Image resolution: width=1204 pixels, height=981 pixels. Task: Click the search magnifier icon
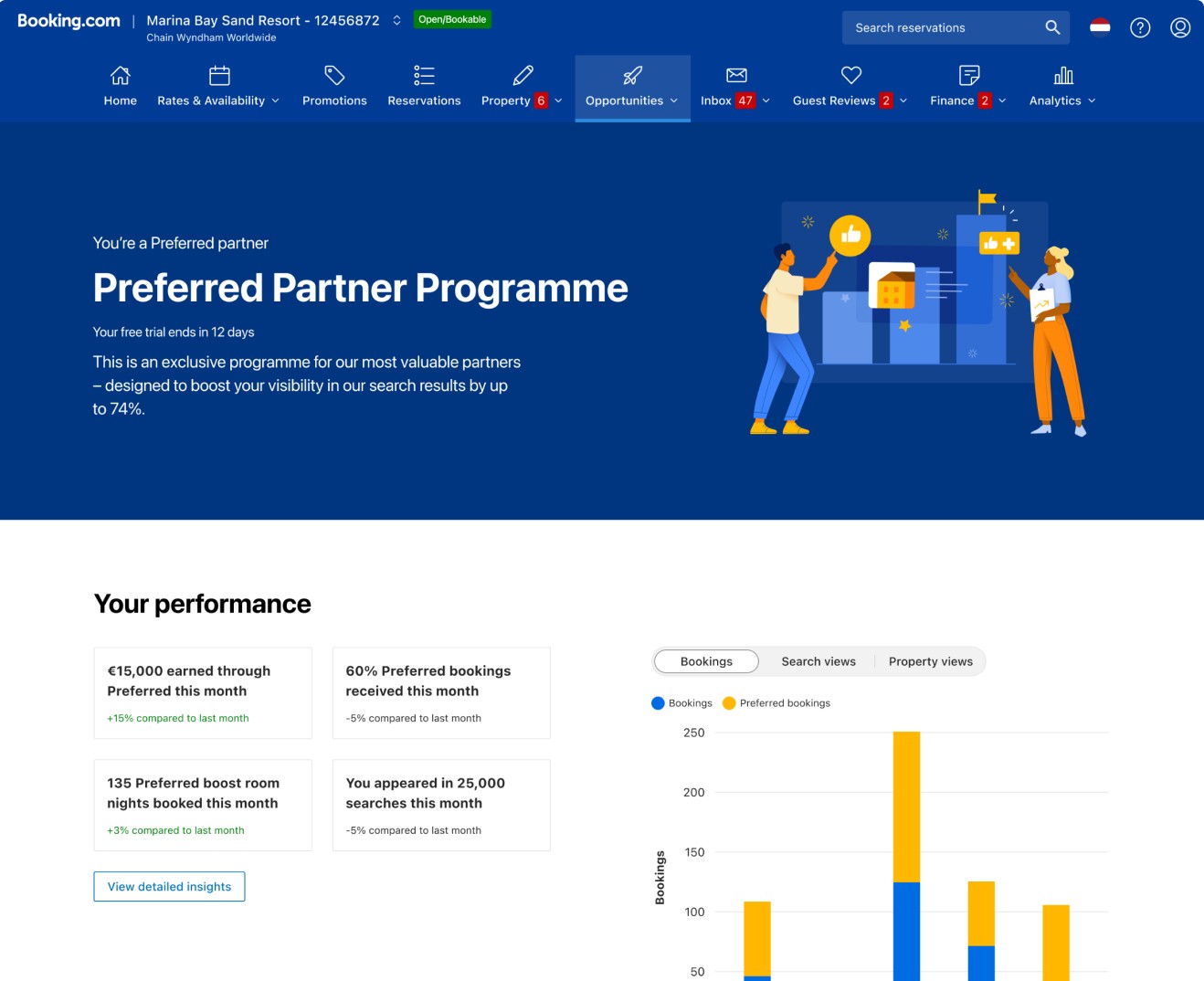[1052, 27]
